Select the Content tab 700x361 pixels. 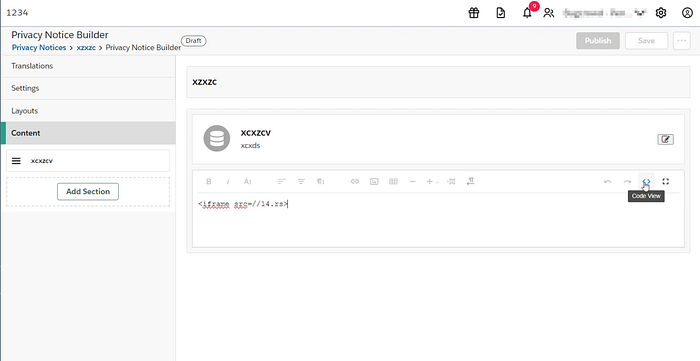pyautogui.click(x=88, y=133)
